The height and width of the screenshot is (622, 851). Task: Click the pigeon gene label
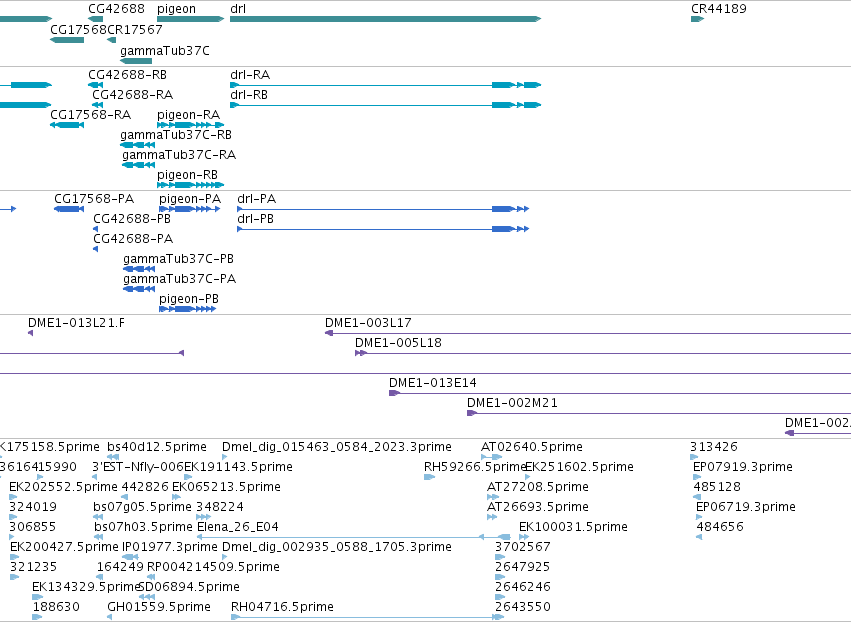[176, 9]
